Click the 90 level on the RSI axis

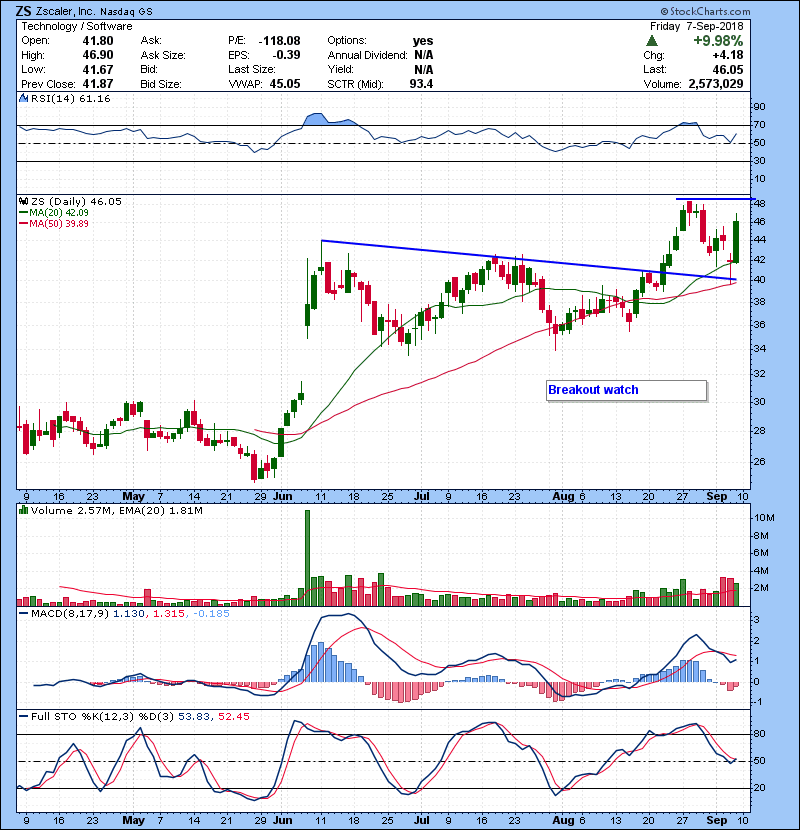click(x=759, y=106)
